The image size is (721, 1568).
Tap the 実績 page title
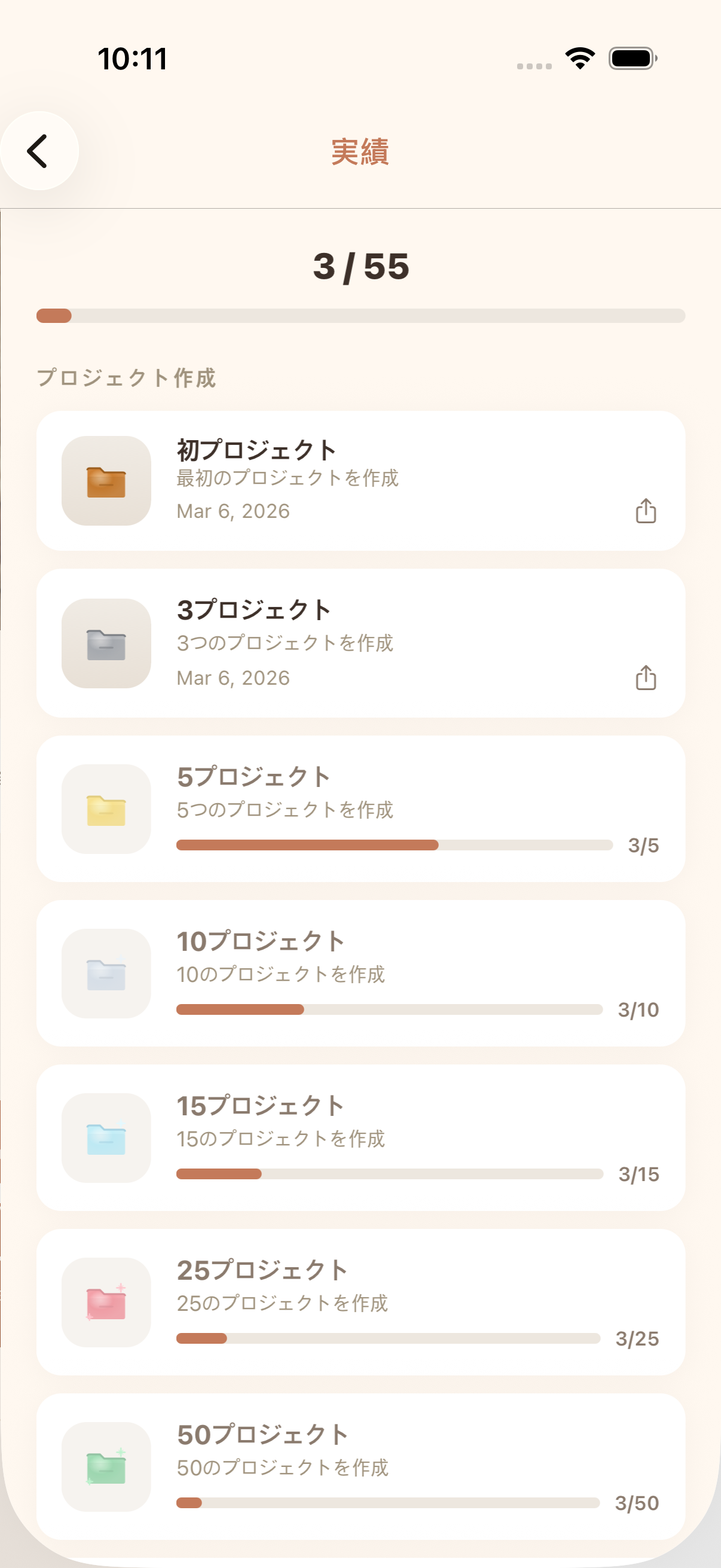(x=360, y=151)
